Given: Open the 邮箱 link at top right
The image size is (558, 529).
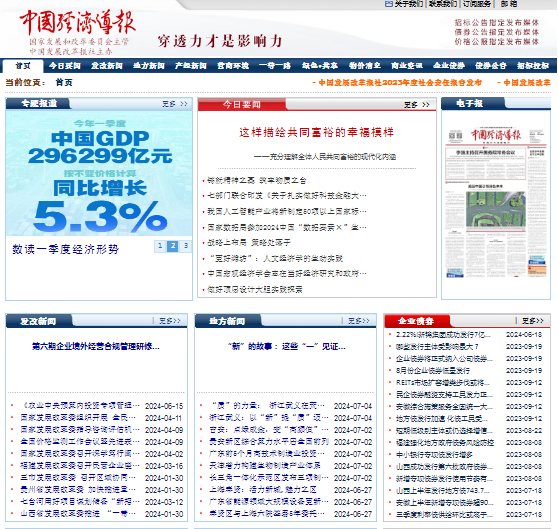Looking at the screenshot, I should [x=509, y=4].
